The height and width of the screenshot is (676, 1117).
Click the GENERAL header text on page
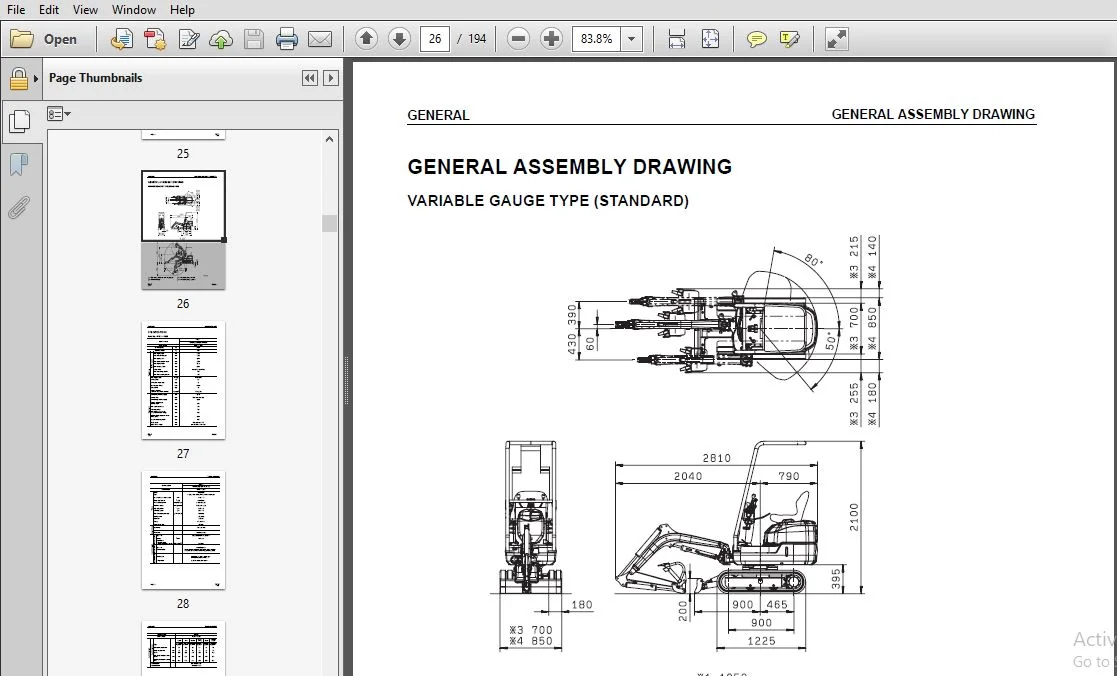tap(438, 115)
